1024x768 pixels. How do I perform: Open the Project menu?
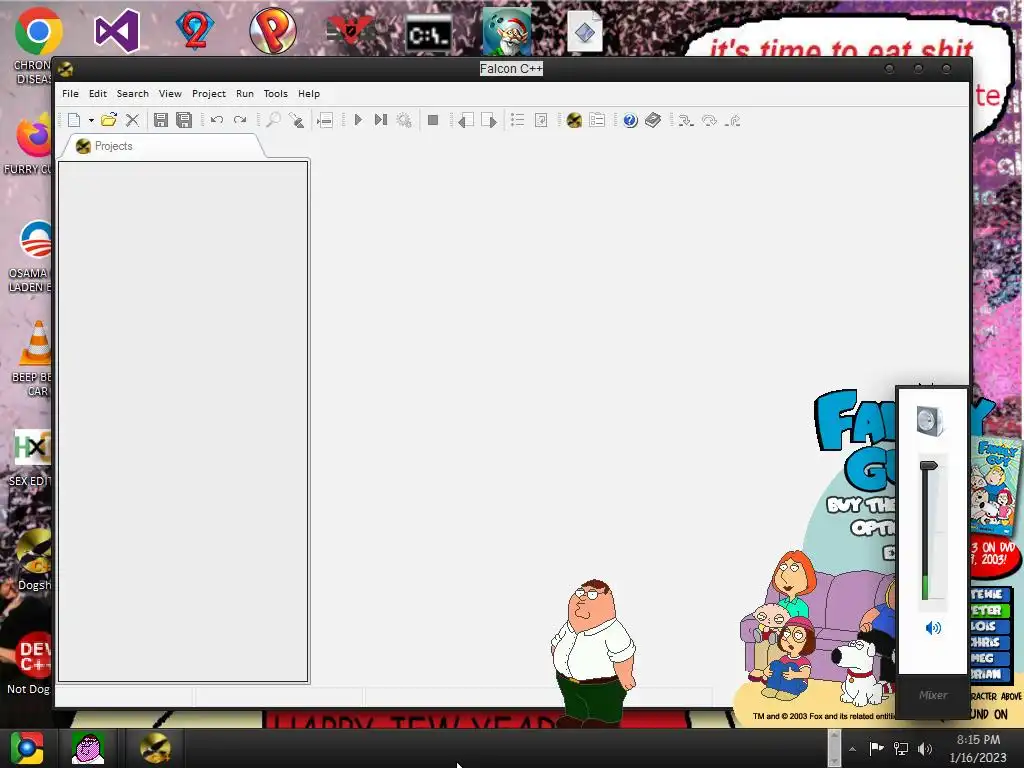[209, 93]
